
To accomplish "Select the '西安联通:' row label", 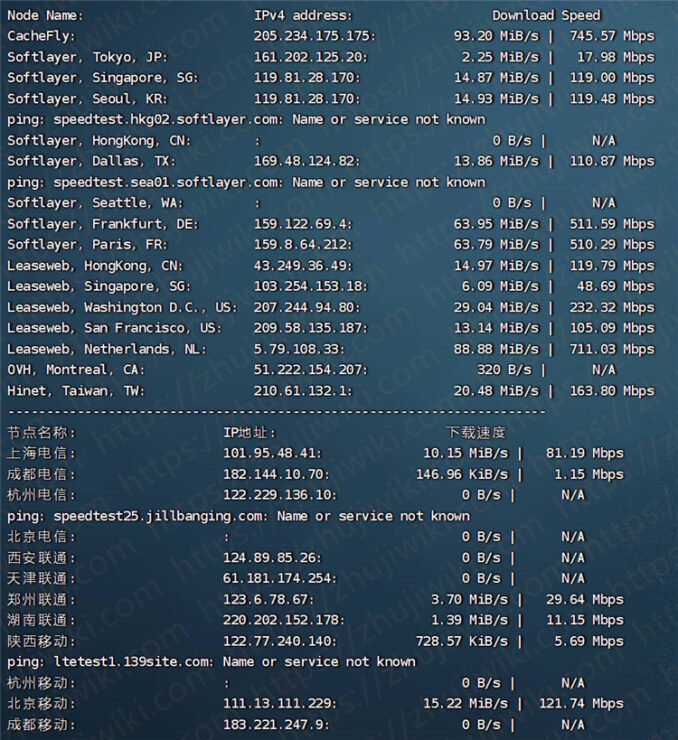I will (42, 558).
